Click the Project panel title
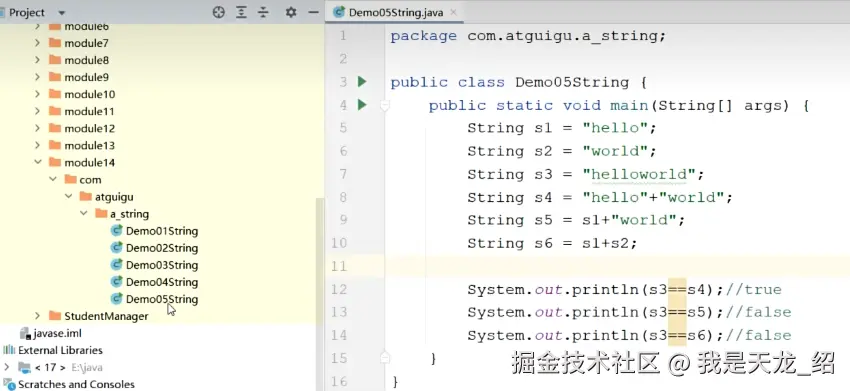Screen dimensions: 850x391 [x=27, y=12]
